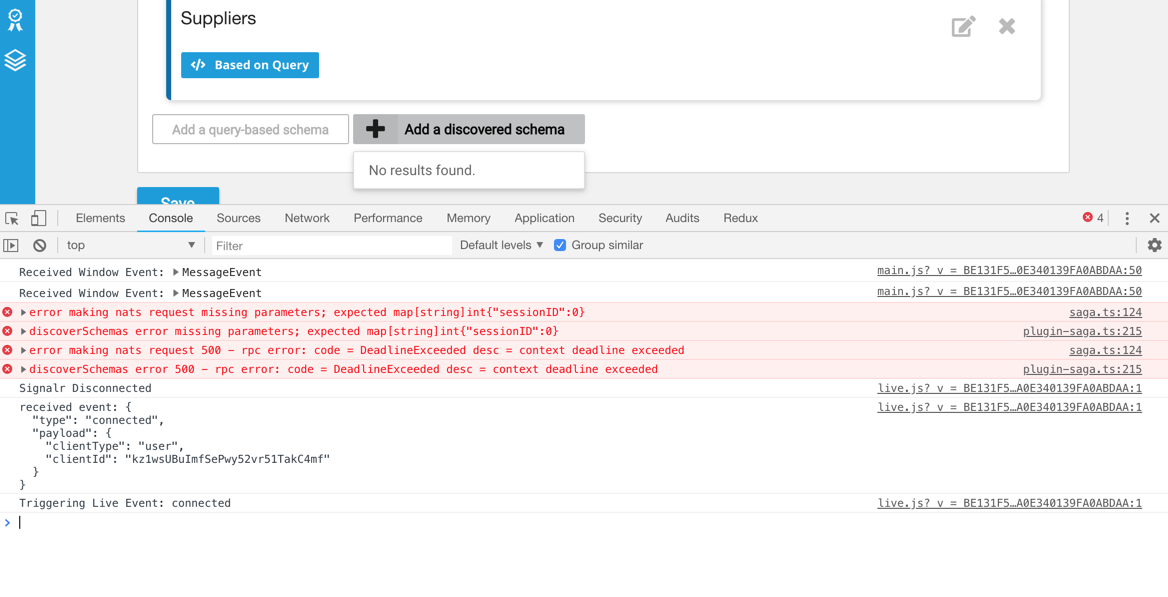Remove the Suppliers schema with X icon
The width and height of the screenshot is (1168, 597).
coord(1007,27)
